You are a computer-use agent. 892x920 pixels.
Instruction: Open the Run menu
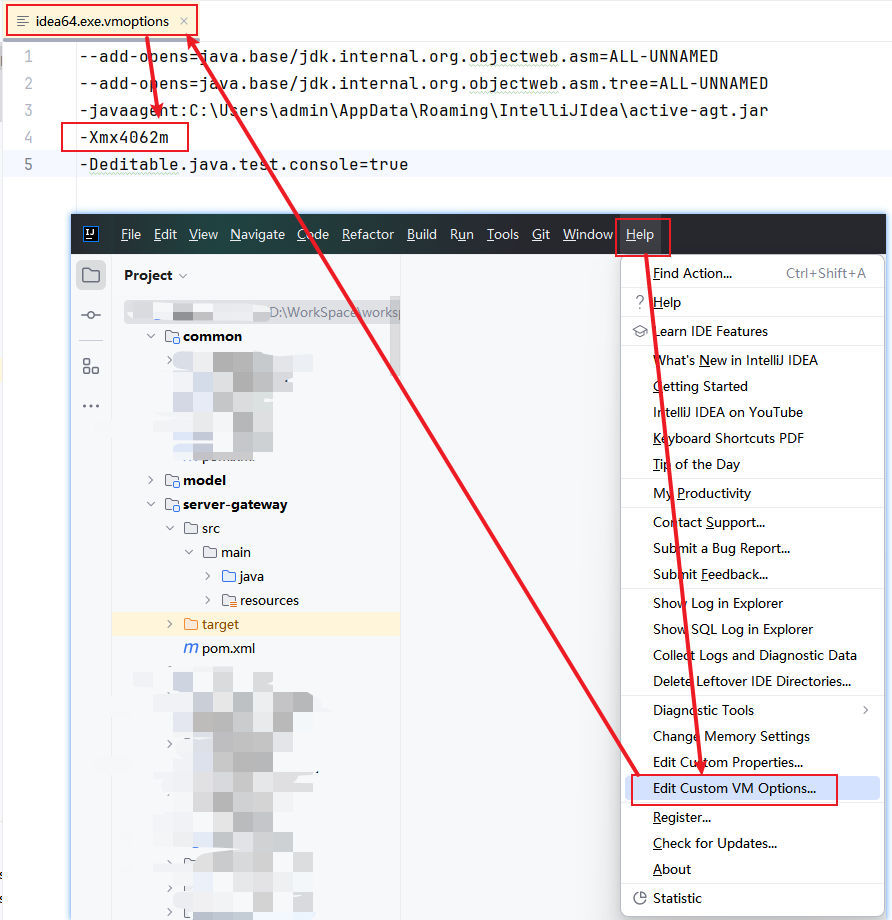[462, 235]
